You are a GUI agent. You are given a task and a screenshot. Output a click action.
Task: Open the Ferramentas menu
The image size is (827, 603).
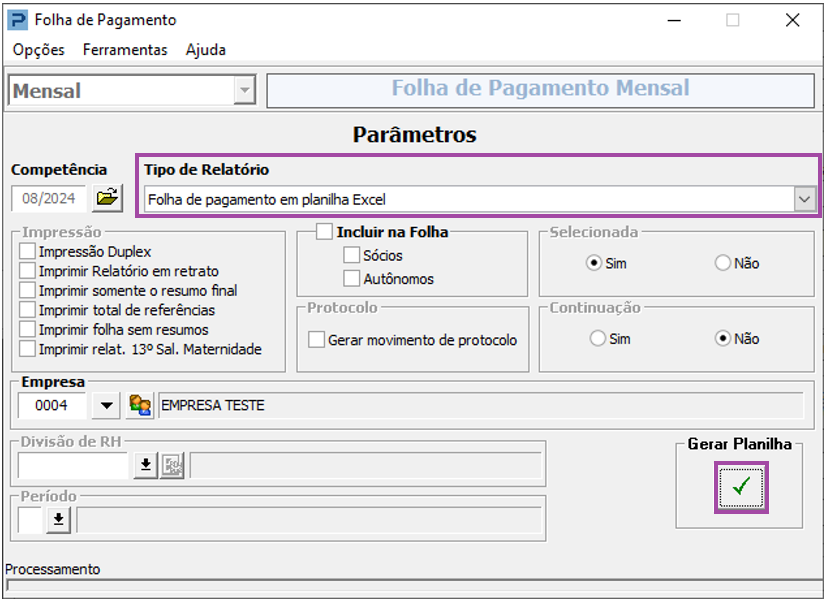click(x=125, y=50)
